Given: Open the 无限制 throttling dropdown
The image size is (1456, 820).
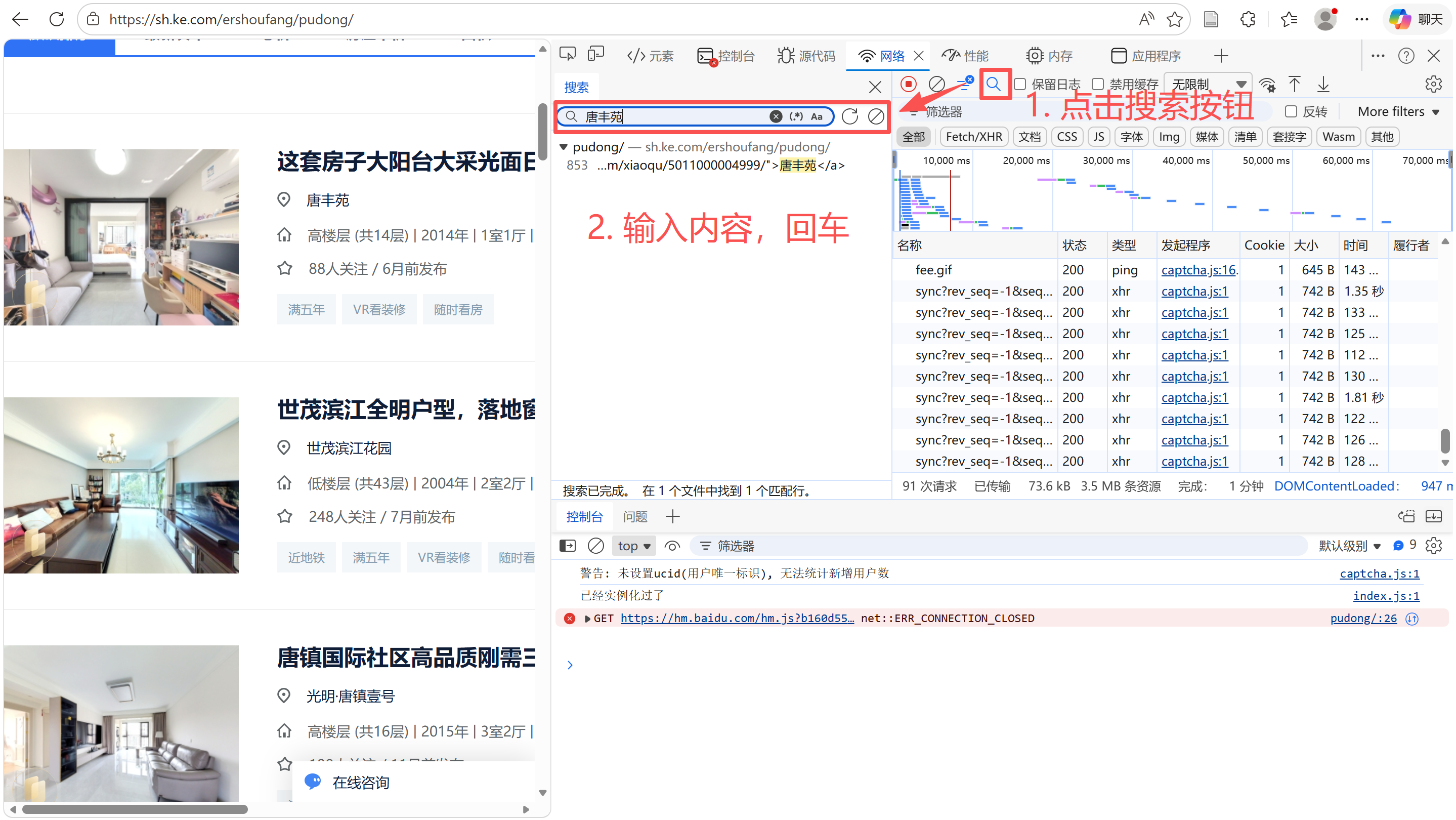Looking at the screenshot, I should tap(1209, 84).
